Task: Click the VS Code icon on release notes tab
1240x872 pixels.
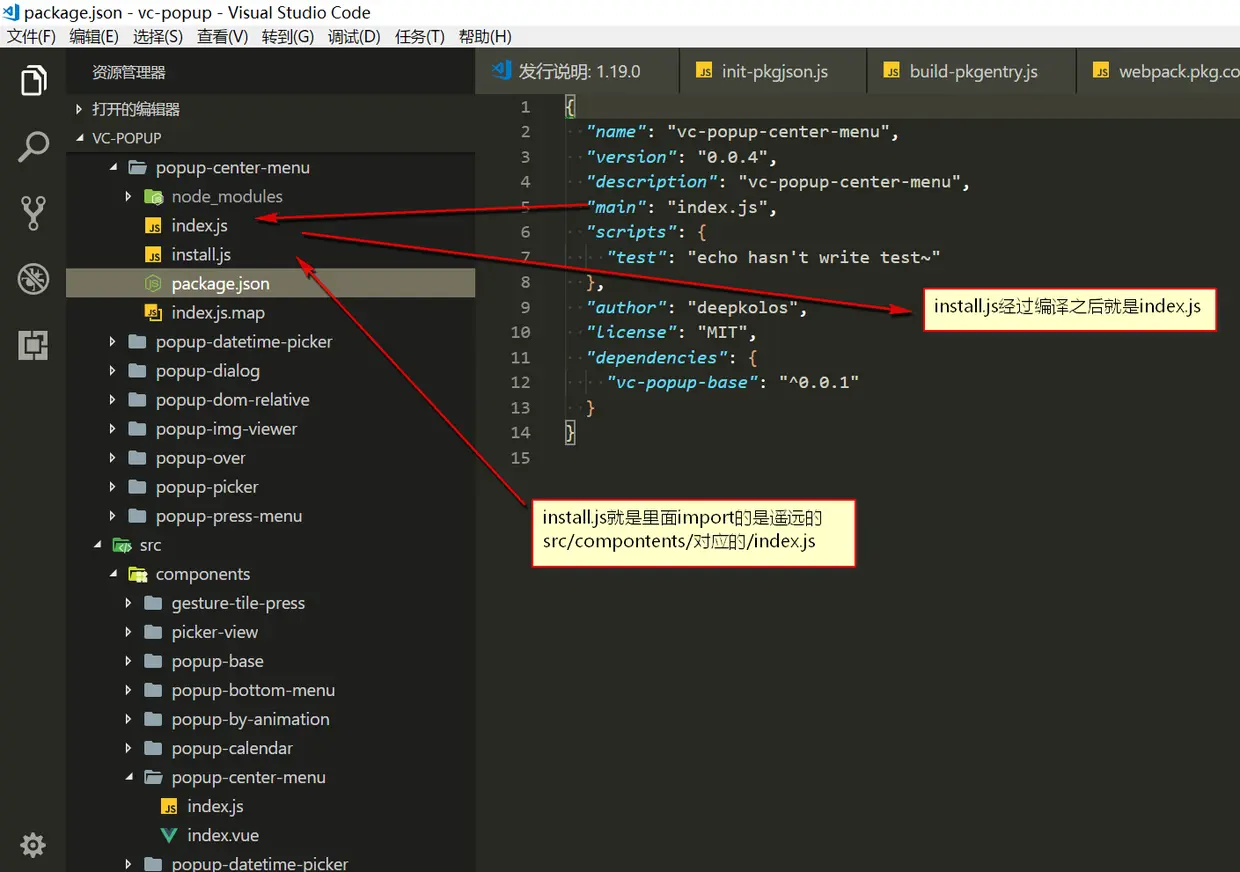Action: [x=501, y=71]
